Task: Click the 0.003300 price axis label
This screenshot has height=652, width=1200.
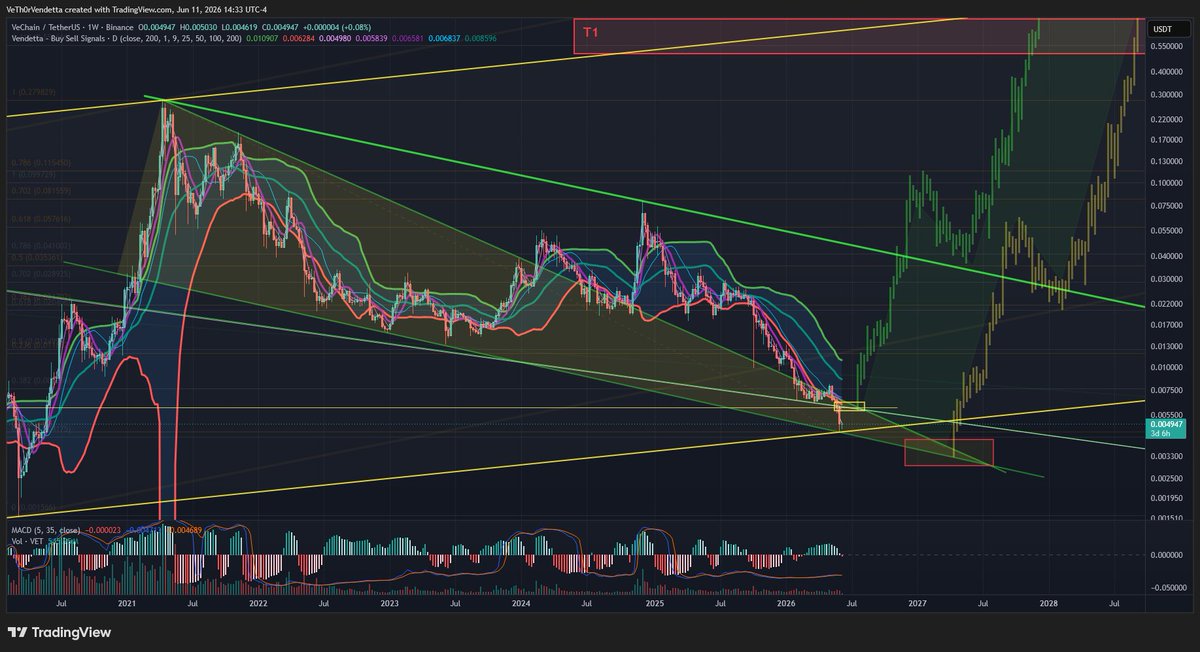Action: click(x=1167, y=456)
